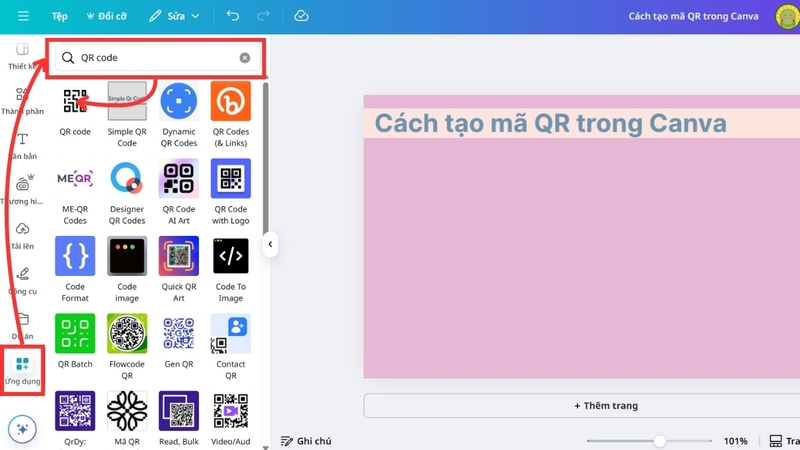
Task: Select the canvas heading text
Action: (551, 123)
